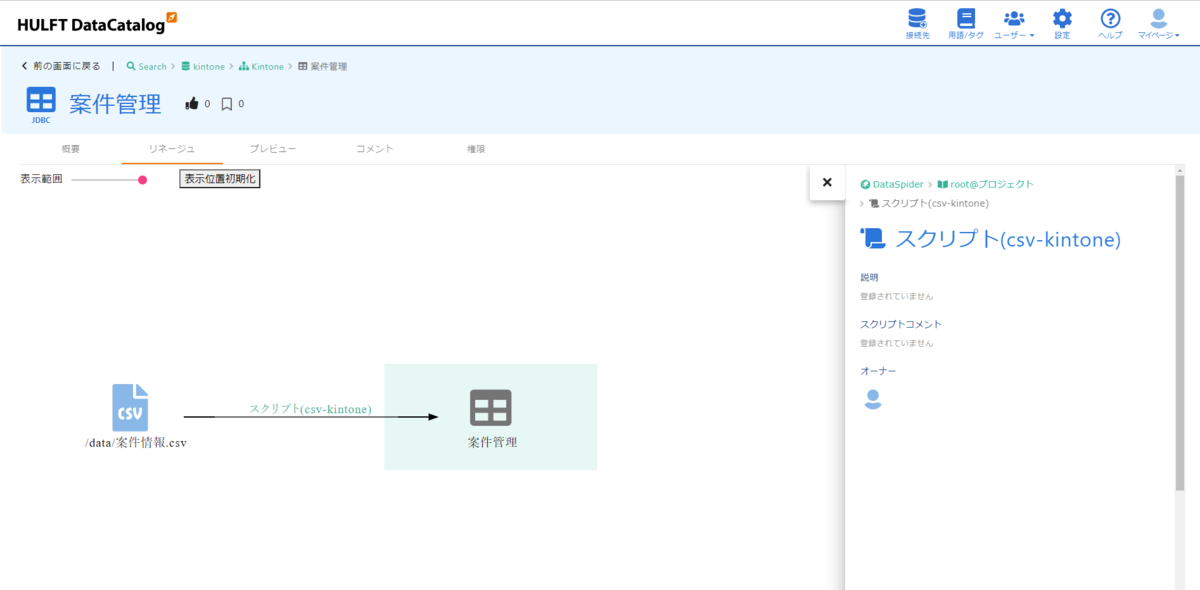Image resolution: width=1200 pixels, height=590 pixels.
Task: Click the 表示位置初期化 button
Action: (x=220, y=179)
